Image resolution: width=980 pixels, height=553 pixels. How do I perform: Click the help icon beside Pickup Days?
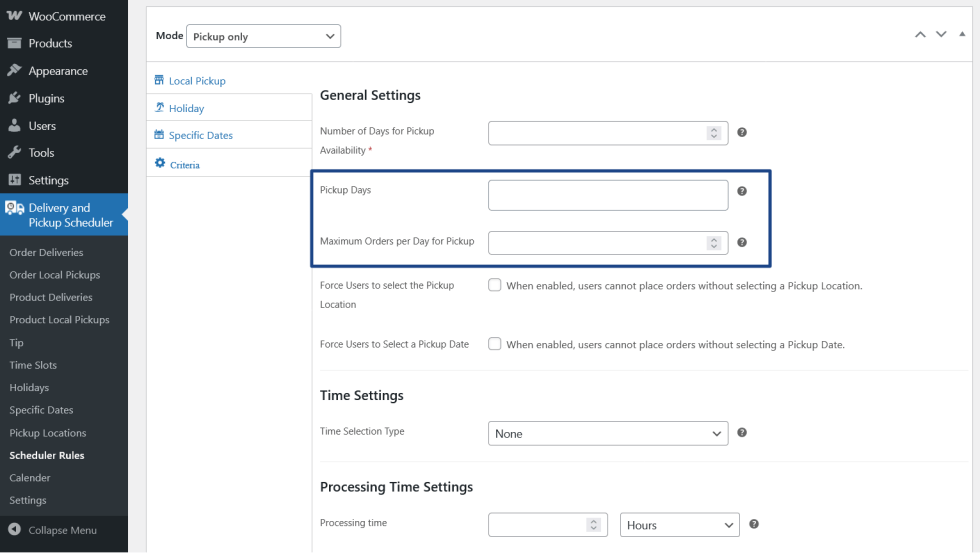tap(742, 191)
